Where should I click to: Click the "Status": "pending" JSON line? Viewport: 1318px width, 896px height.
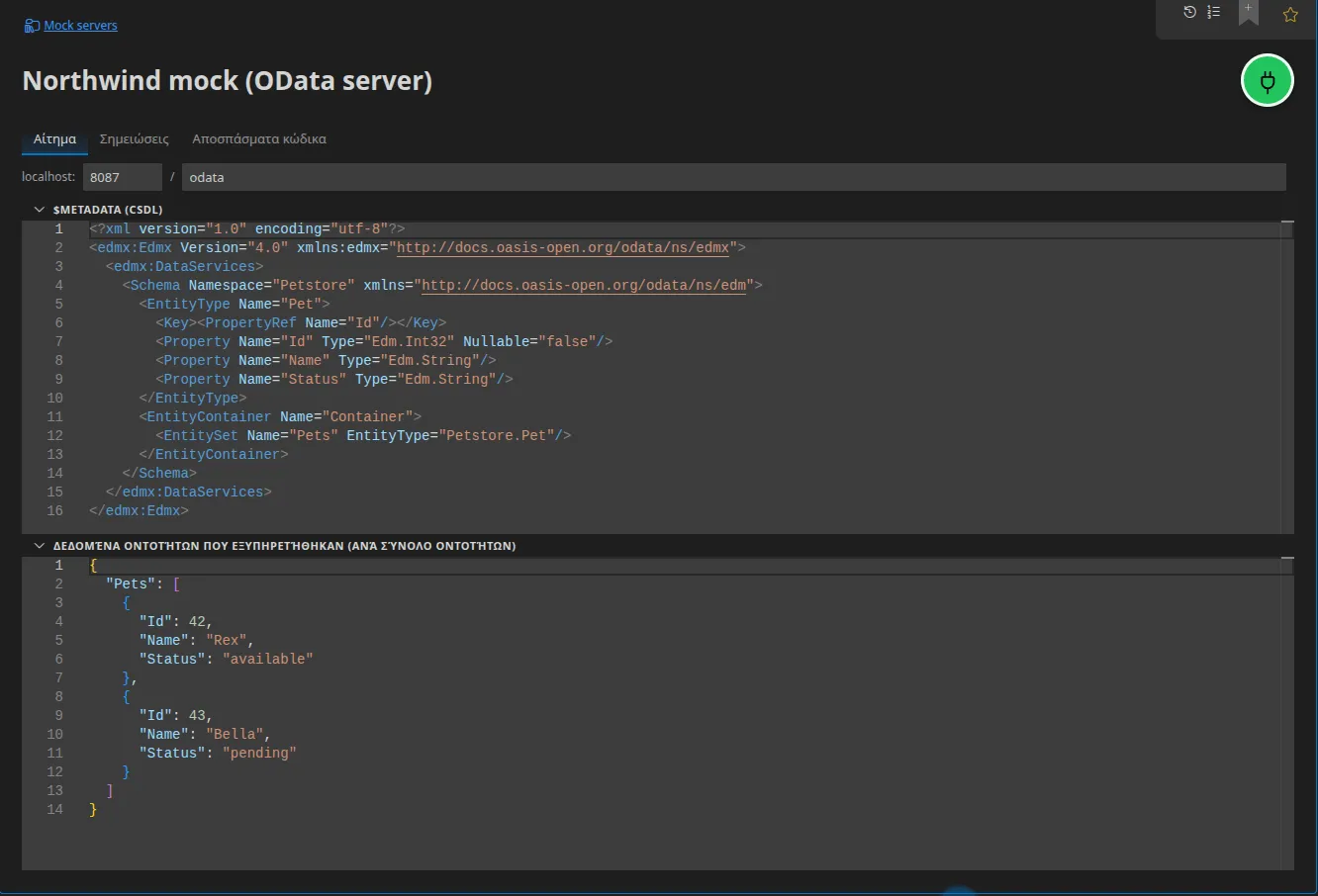click(218, 753)
